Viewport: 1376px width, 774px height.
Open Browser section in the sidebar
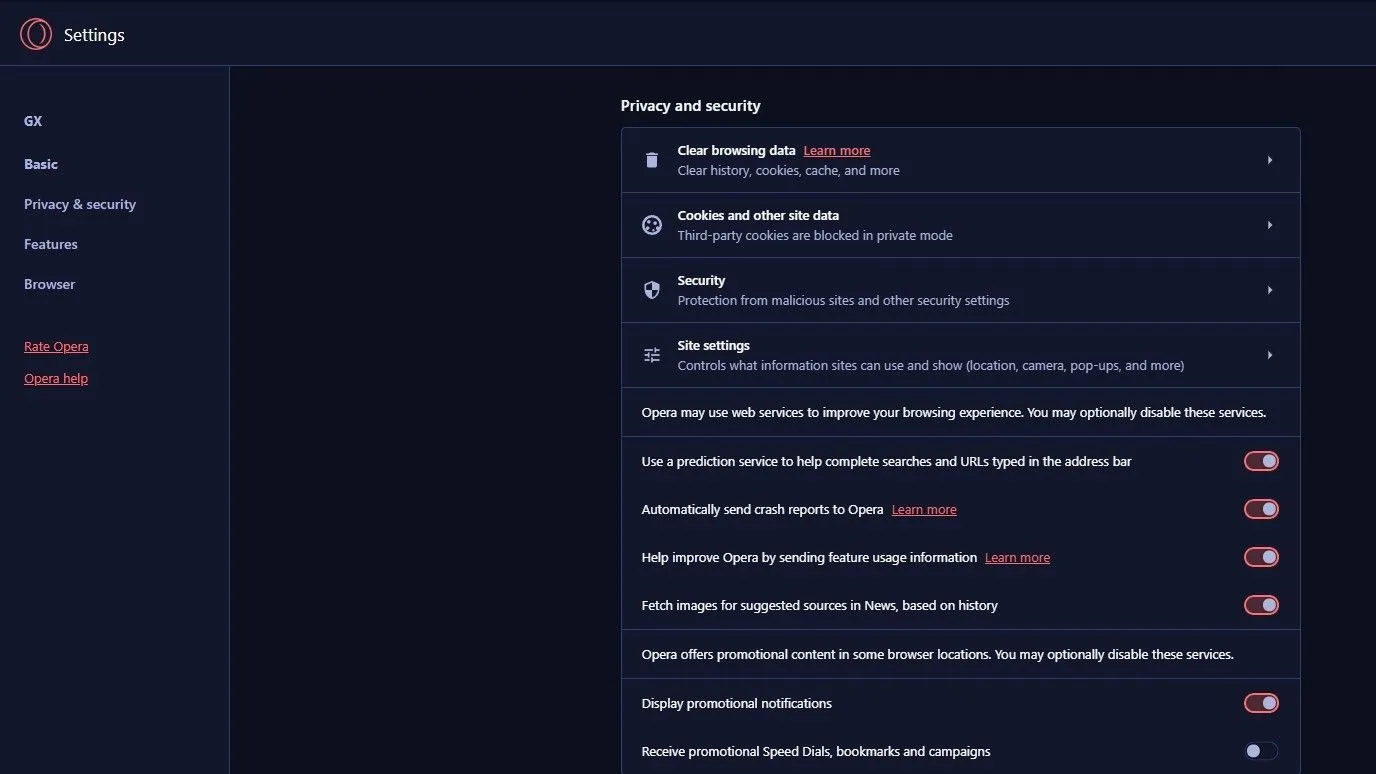click(x=50, y=284)
